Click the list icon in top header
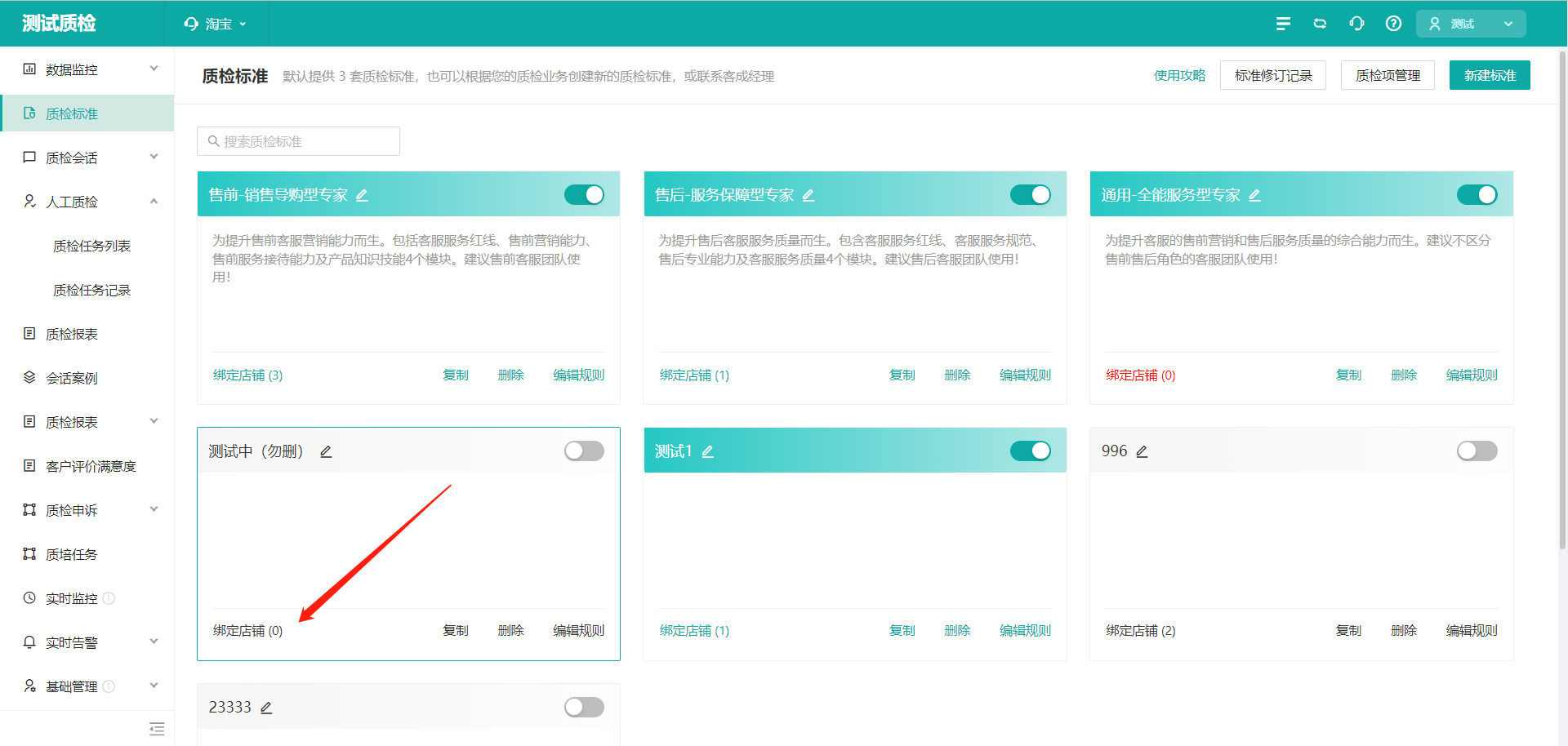 (1283, 24)
